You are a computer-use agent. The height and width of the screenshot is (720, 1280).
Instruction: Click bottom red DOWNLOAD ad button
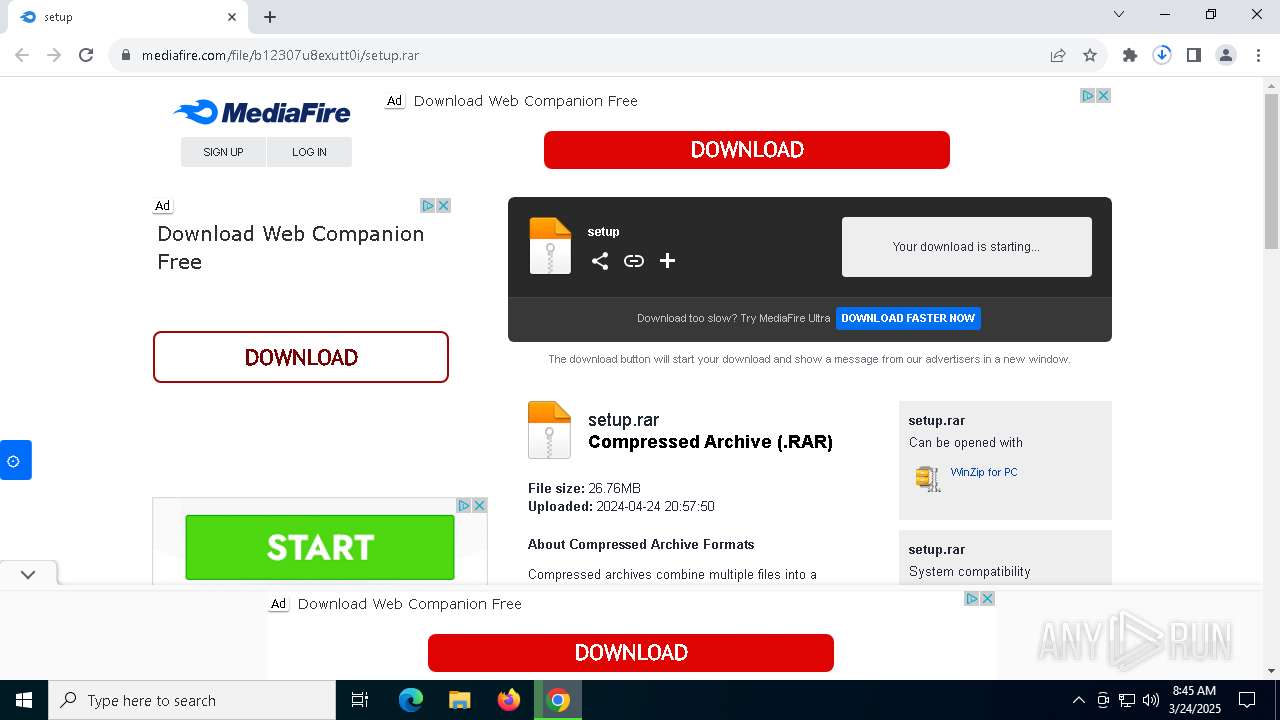click(x=631, y=653)
